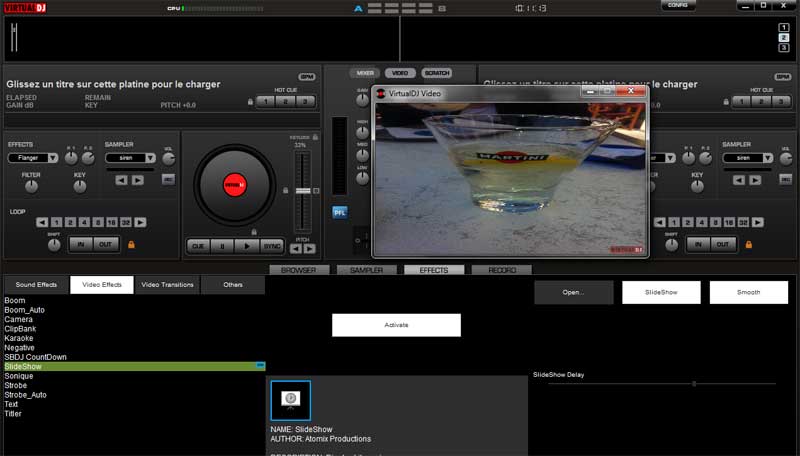Select loop length 4 on left deck
The width and height of the screenshot is (800, 456).
point(85,222)
